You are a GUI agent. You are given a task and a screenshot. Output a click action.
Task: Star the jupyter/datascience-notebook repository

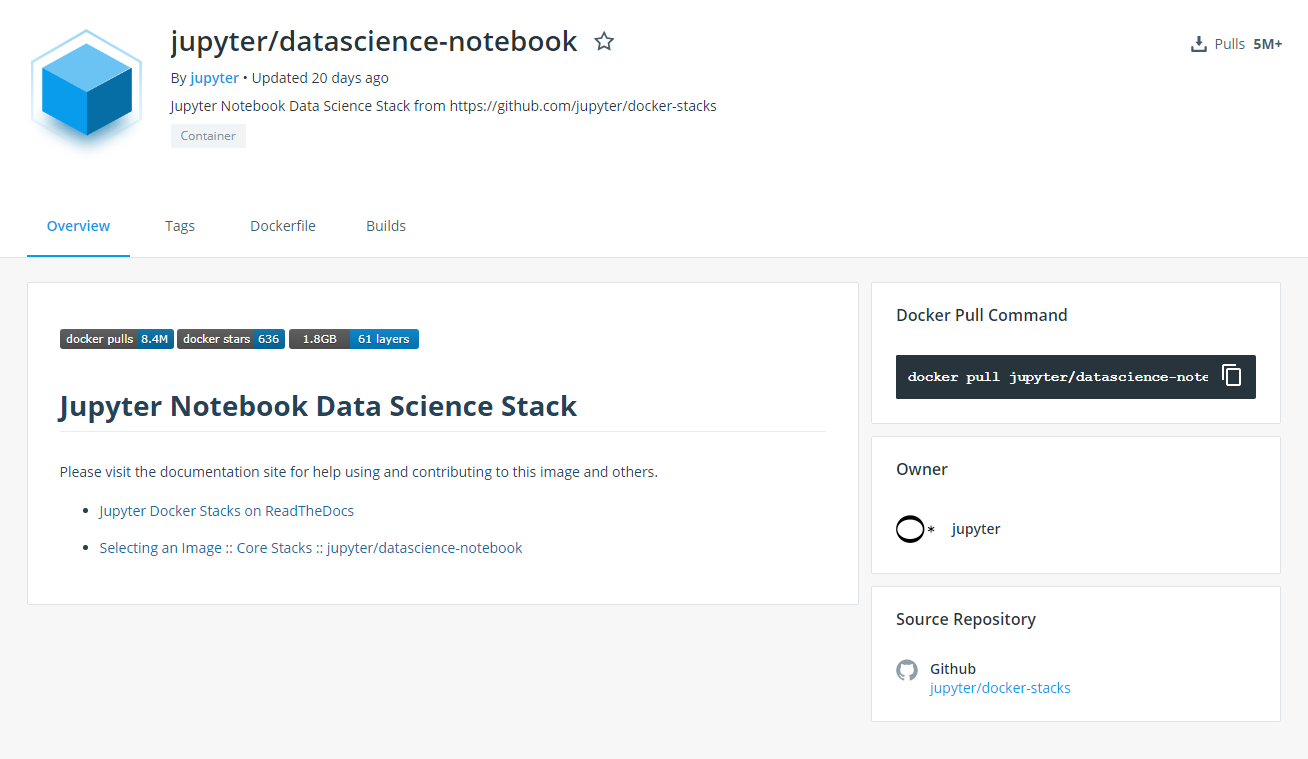point(604,41)
